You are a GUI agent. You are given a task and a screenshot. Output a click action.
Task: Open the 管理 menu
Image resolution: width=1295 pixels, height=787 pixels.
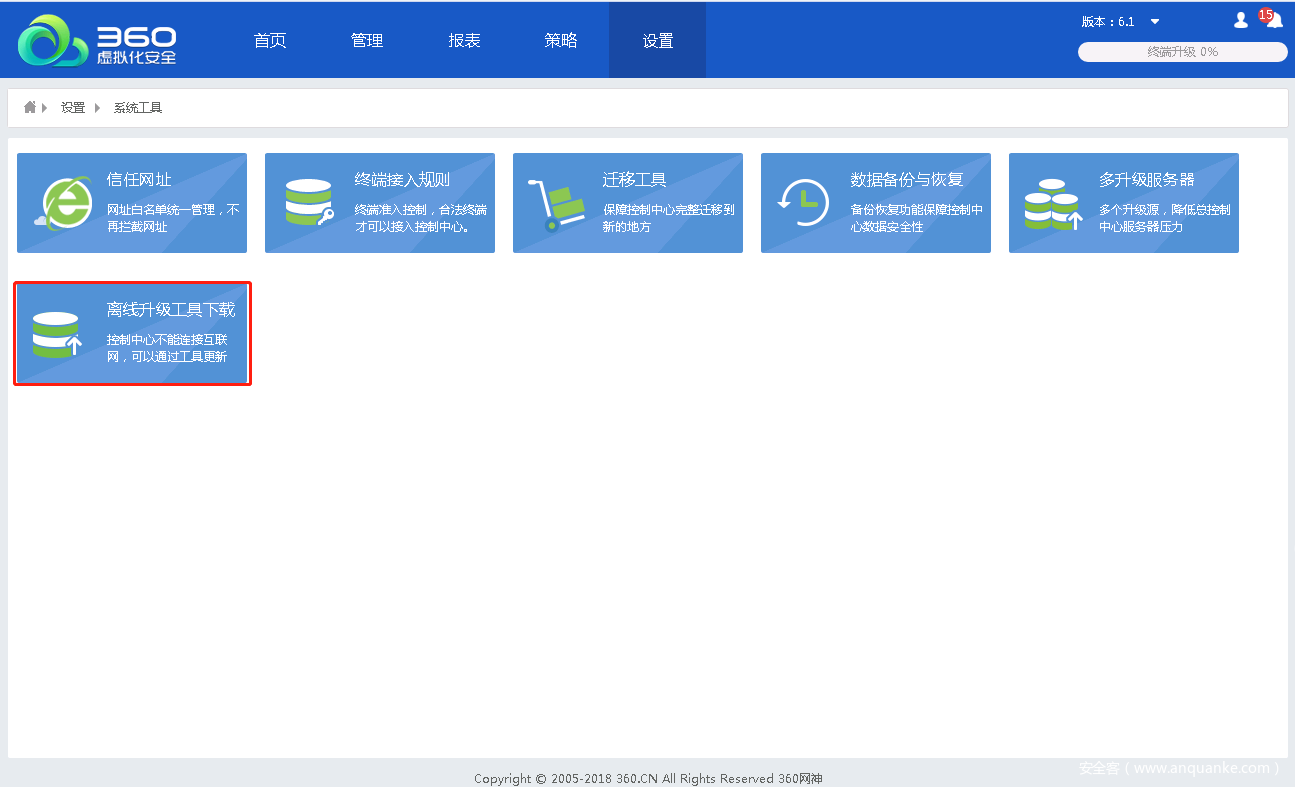pyautogui.click(x=367, y=41)
